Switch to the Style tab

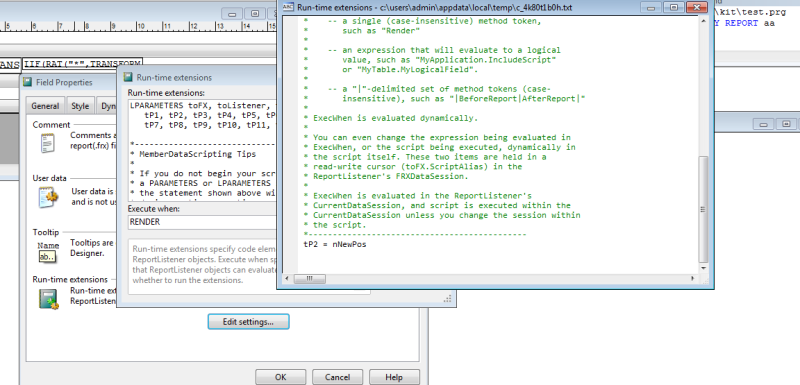(80, 106)
